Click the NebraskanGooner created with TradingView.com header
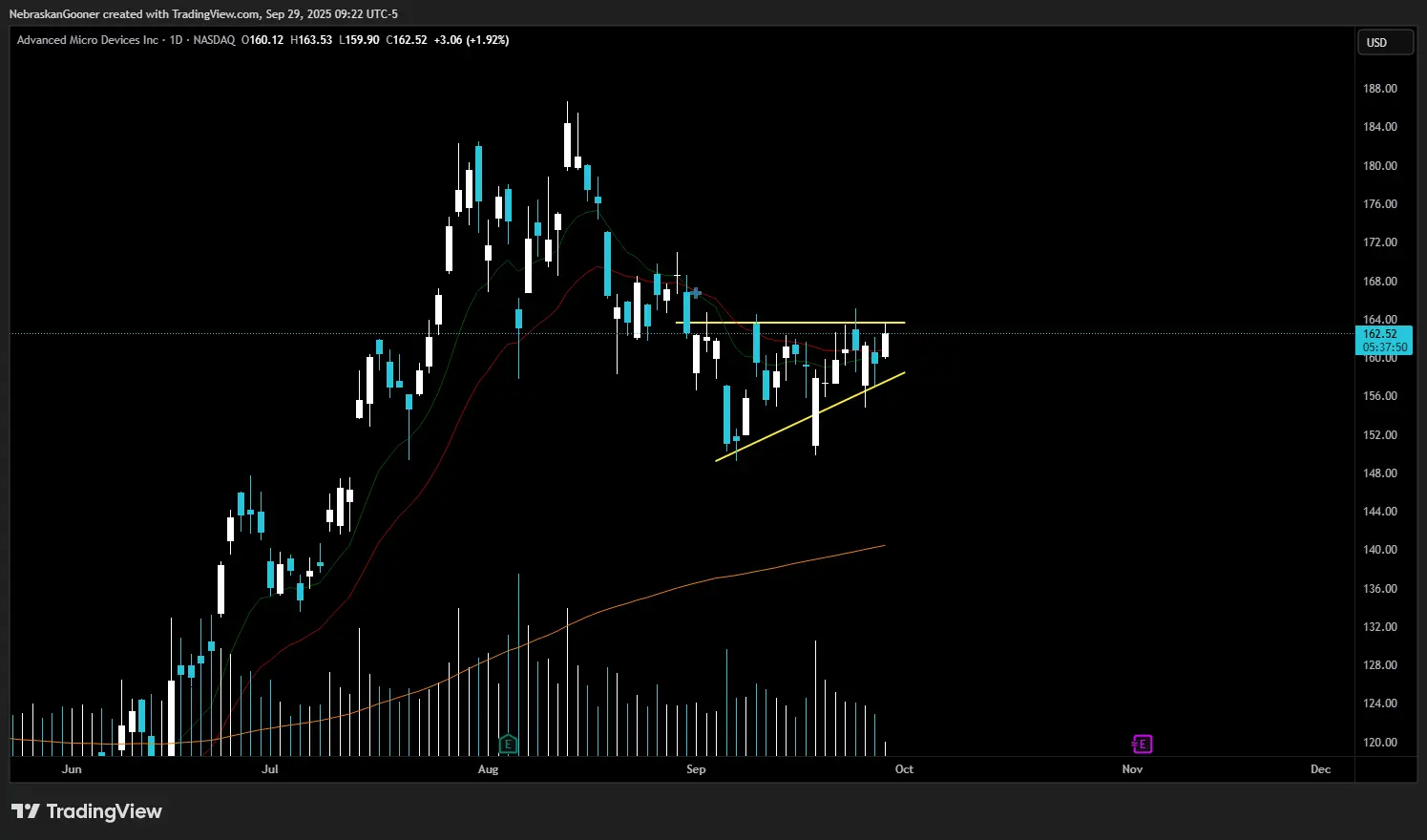 tap(203, 14)
